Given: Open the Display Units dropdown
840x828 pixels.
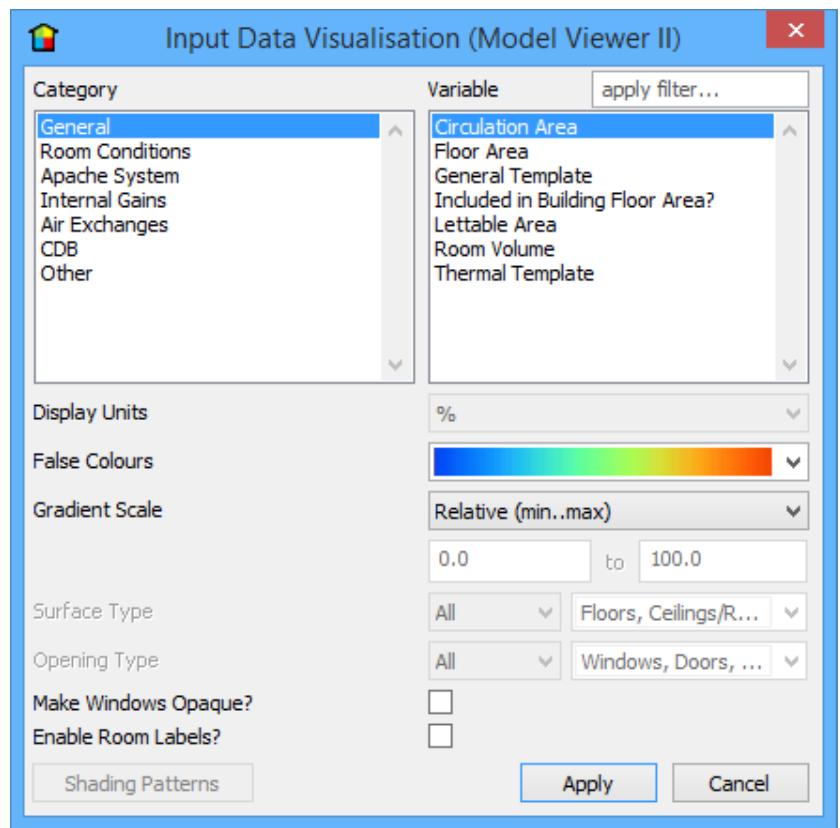Looking at the screenshot, I should (x=618, y=413).
